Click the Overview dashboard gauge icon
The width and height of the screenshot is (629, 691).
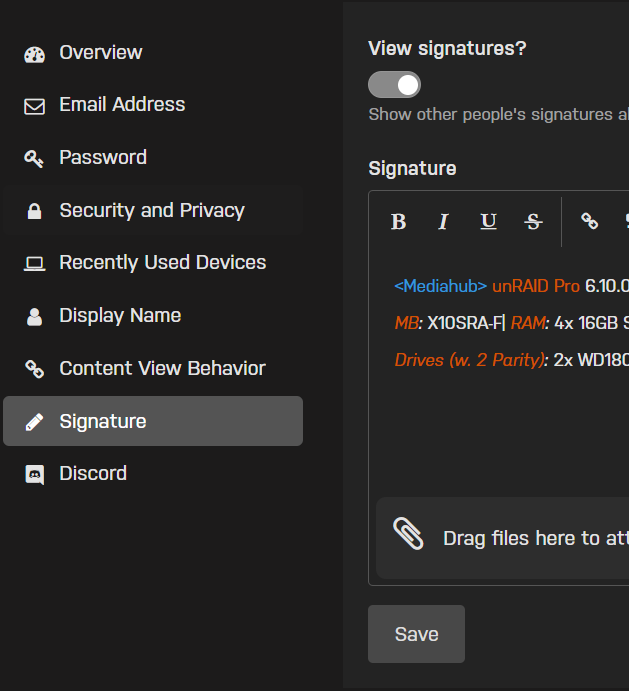(x=34, y=55)
